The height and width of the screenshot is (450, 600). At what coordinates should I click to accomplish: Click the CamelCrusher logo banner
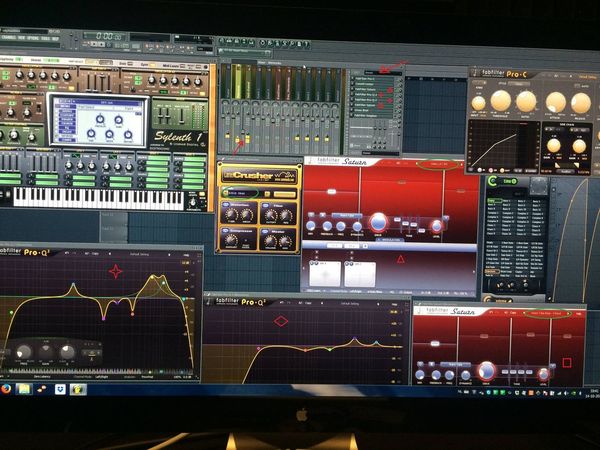[259, 174]
